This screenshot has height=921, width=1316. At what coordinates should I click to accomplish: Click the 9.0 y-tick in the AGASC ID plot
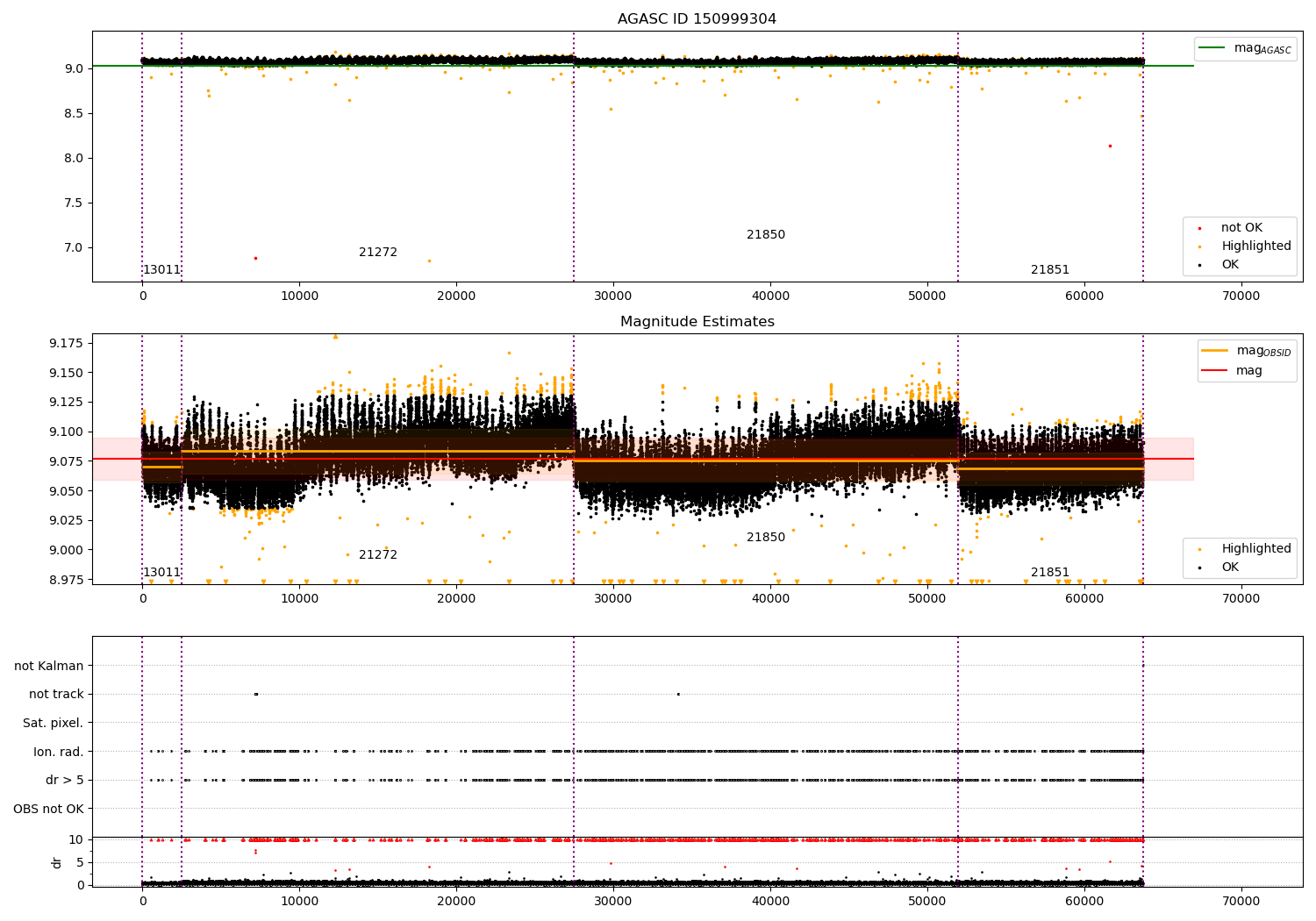[x=75, y=68]
